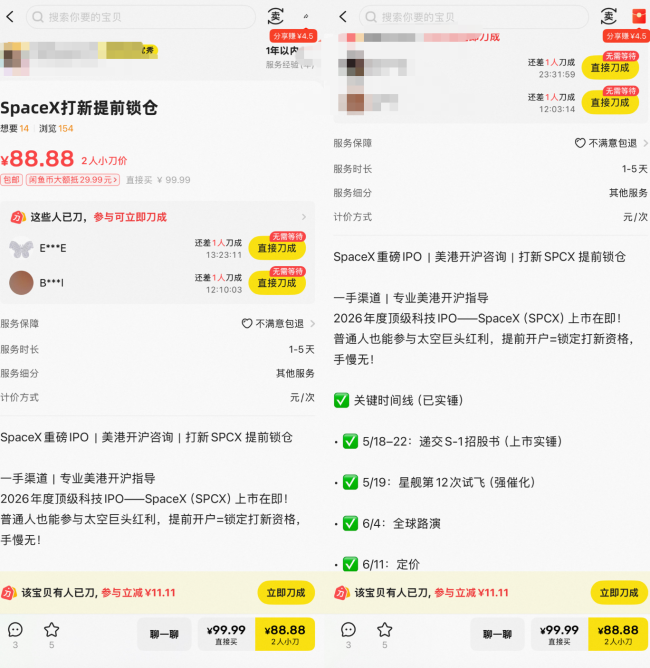Screen dimensions: 650x668
Task: Click 立即刀成 button in left yellow banner
Action: point(286,593)
